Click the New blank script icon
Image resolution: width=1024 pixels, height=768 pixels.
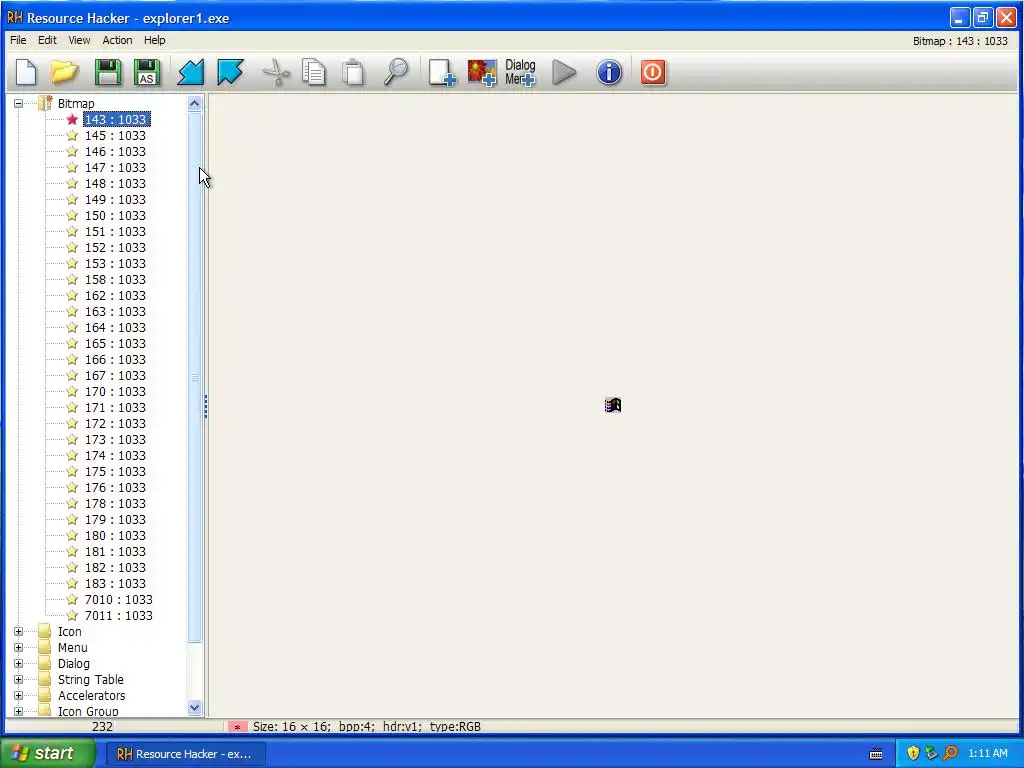pos(26,72)
